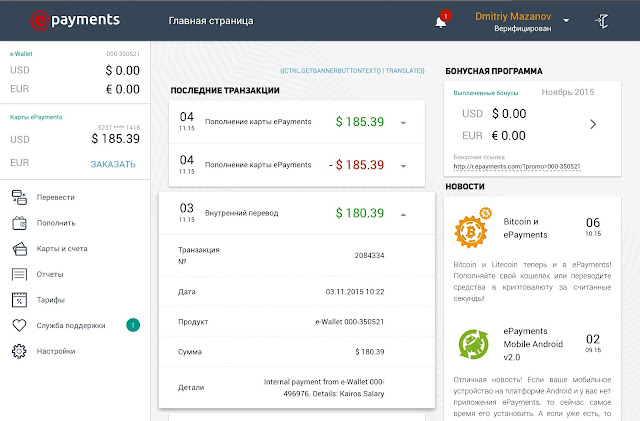Click card USD balance $ 185.39
The width and height of the screenshot is (640, 421).
pyautogui.click(x=116, y=139)
